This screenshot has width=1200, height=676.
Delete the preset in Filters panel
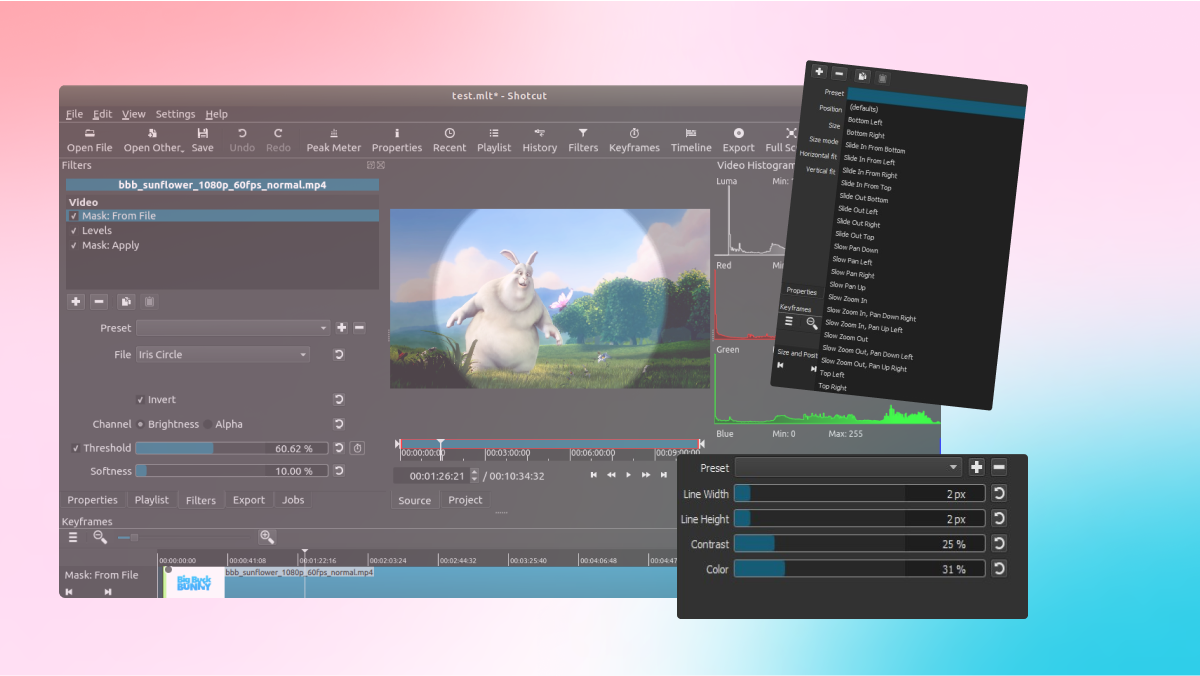click(359, 327)
